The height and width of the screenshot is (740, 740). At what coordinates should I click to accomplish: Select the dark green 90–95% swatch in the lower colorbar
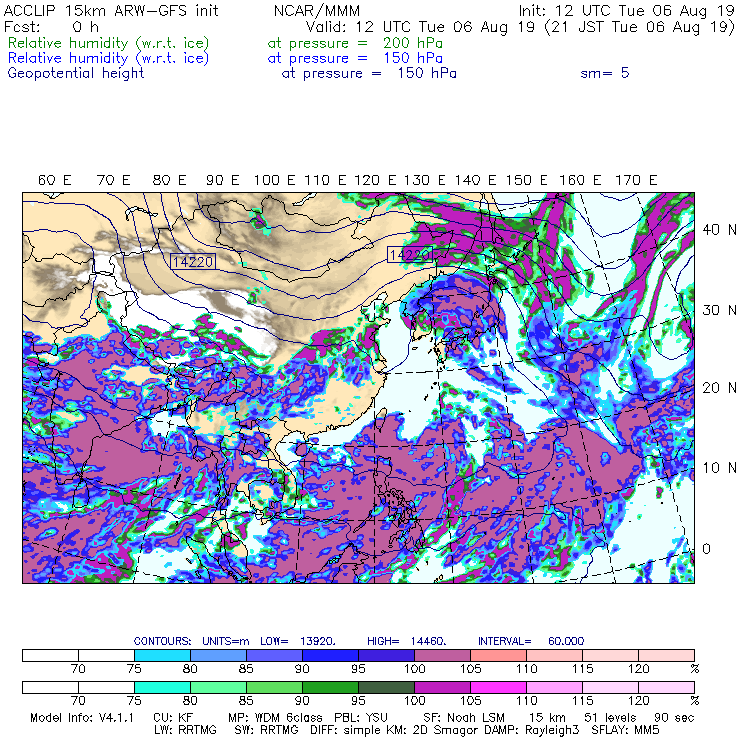[x=330, y=687]
